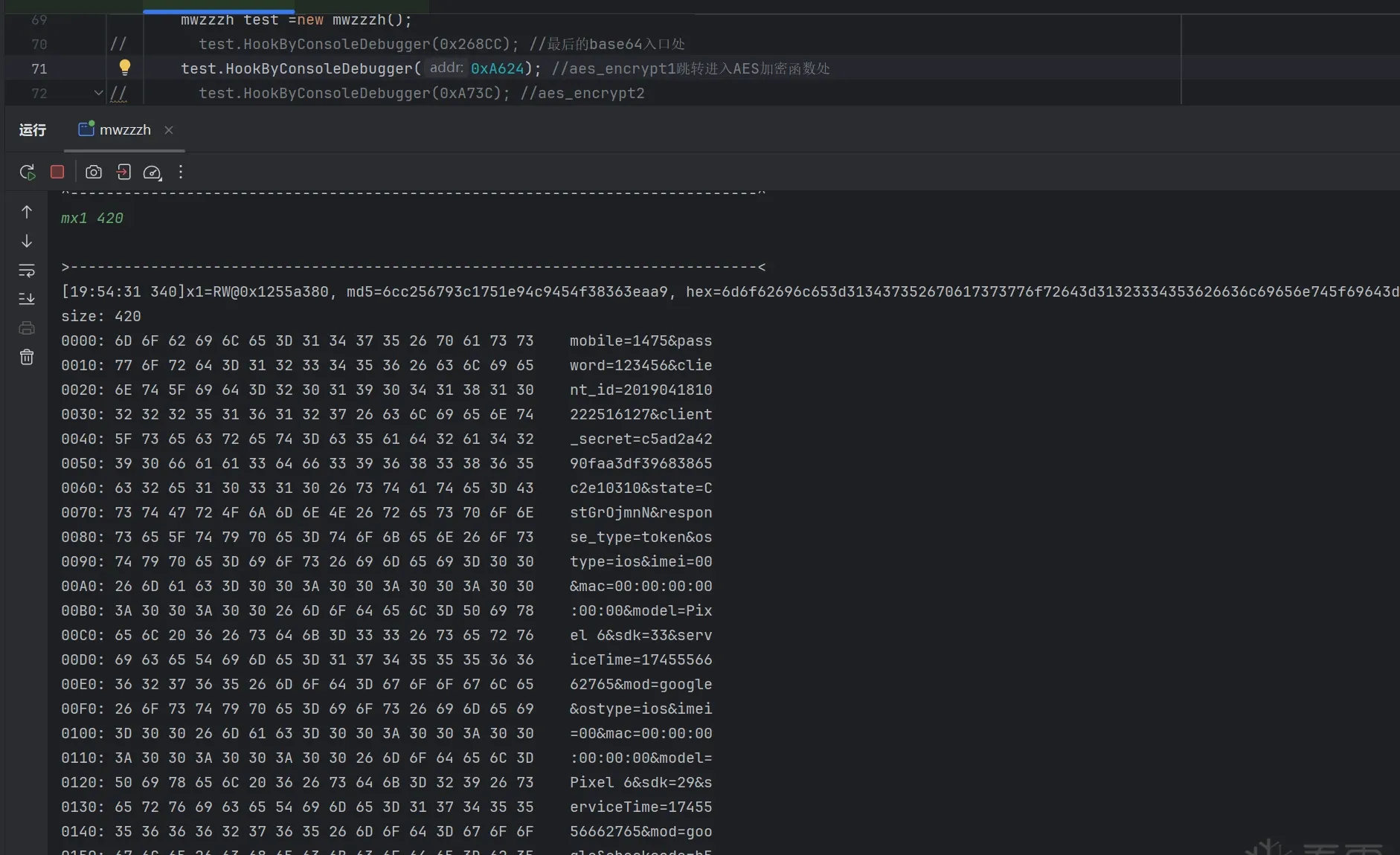Image resolution: width=1400 pixels, height=855 pixels.
Task: Print the console output
Action: 27,328
